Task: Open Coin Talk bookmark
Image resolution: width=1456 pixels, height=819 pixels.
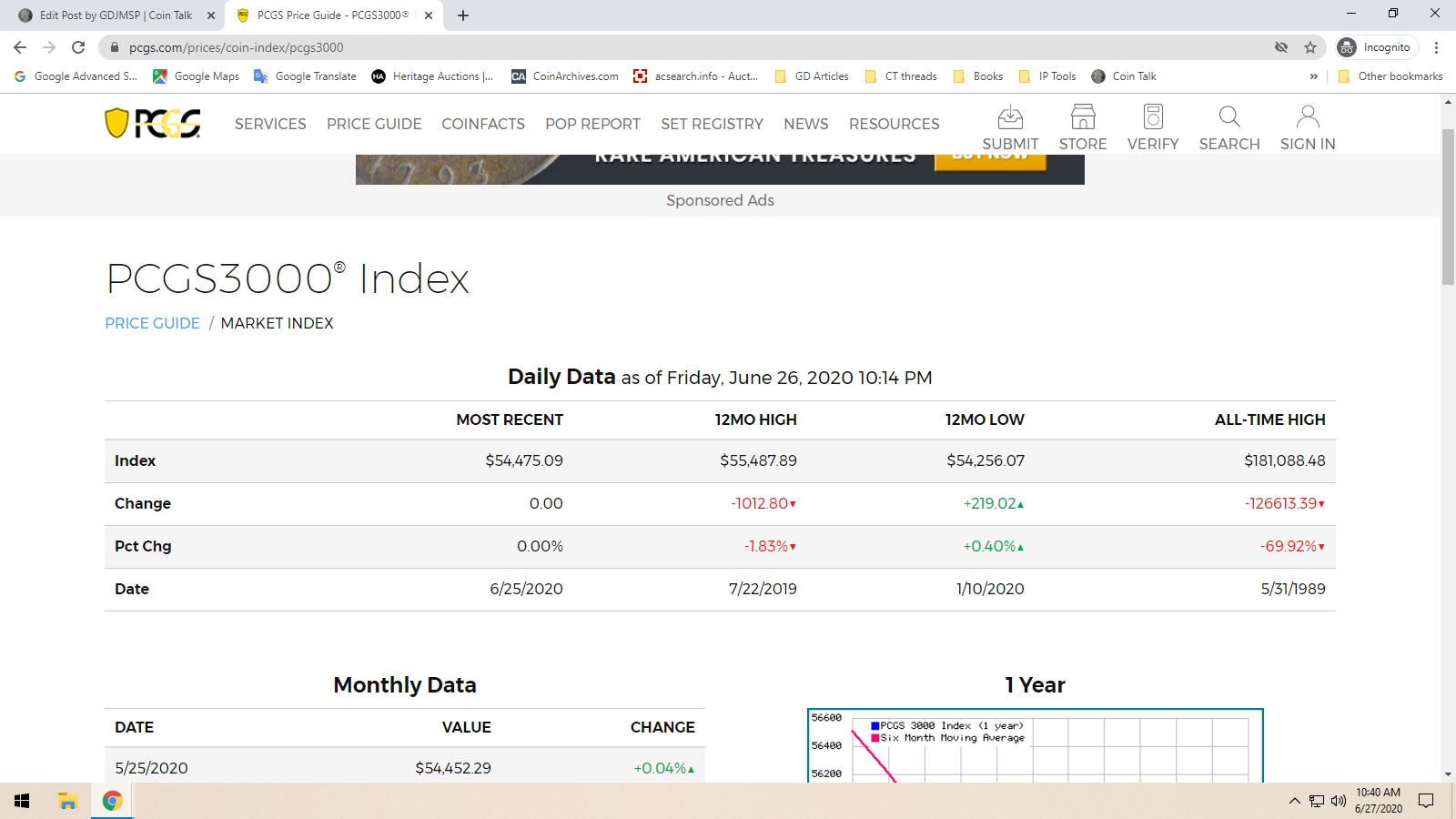Action: [1124, 76]
